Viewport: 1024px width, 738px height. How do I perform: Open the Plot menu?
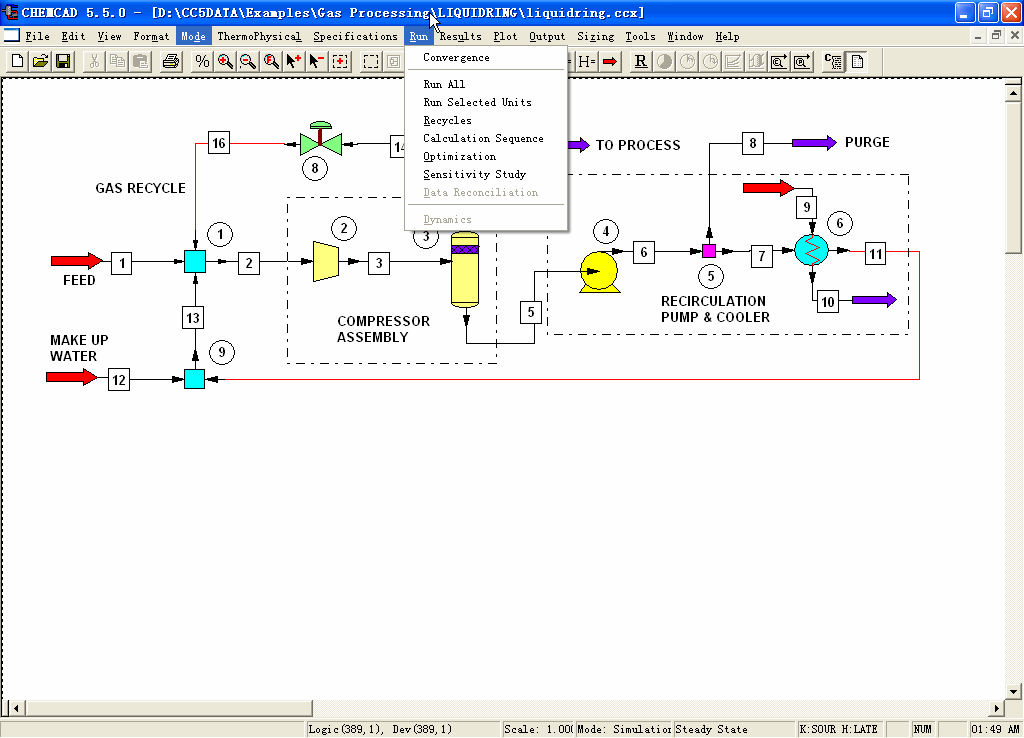(x=505, y=37)
